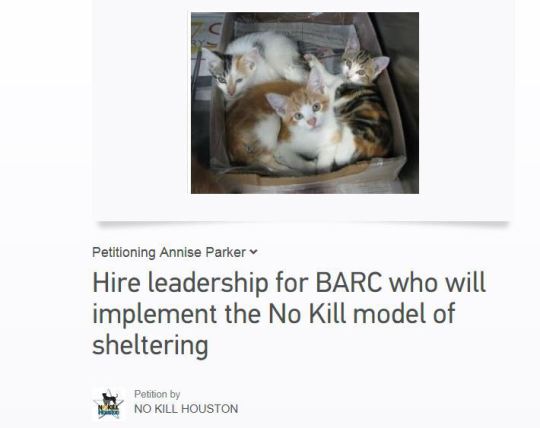540x428 pixels.
Task: Expand the chevron beside Annise Parker
Action: point(253,252)
